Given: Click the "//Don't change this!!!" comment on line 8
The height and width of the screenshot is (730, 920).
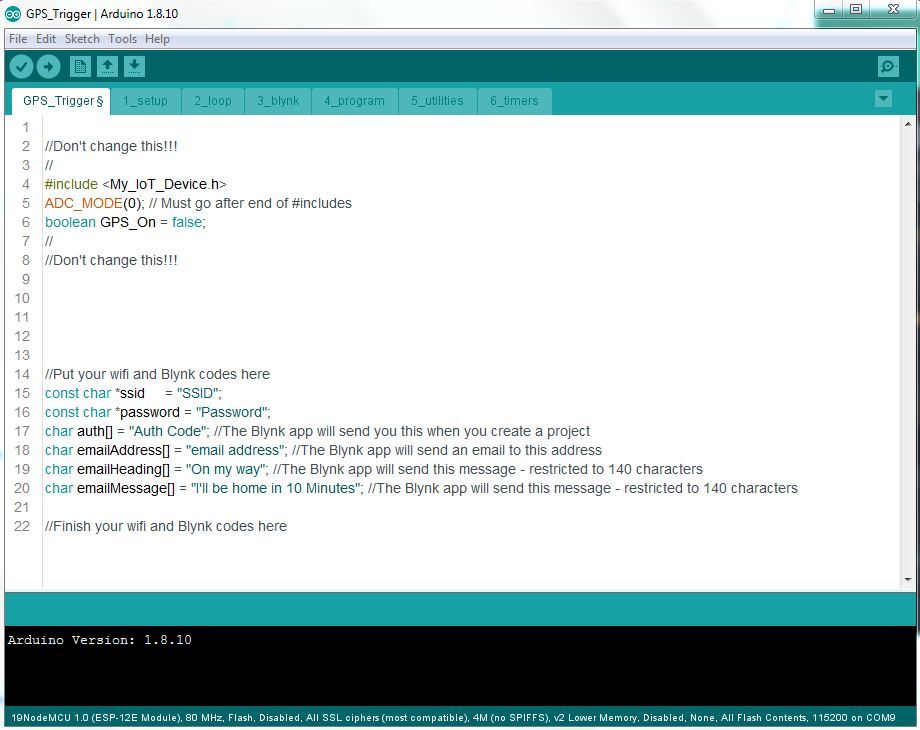Looking at the screenshot, I should click(111, 261).
